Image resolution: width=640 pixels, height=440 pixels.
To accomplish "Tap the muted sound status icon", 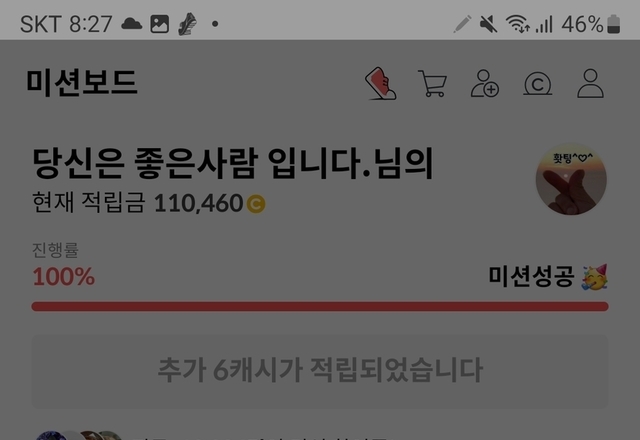I will point(488,24).
